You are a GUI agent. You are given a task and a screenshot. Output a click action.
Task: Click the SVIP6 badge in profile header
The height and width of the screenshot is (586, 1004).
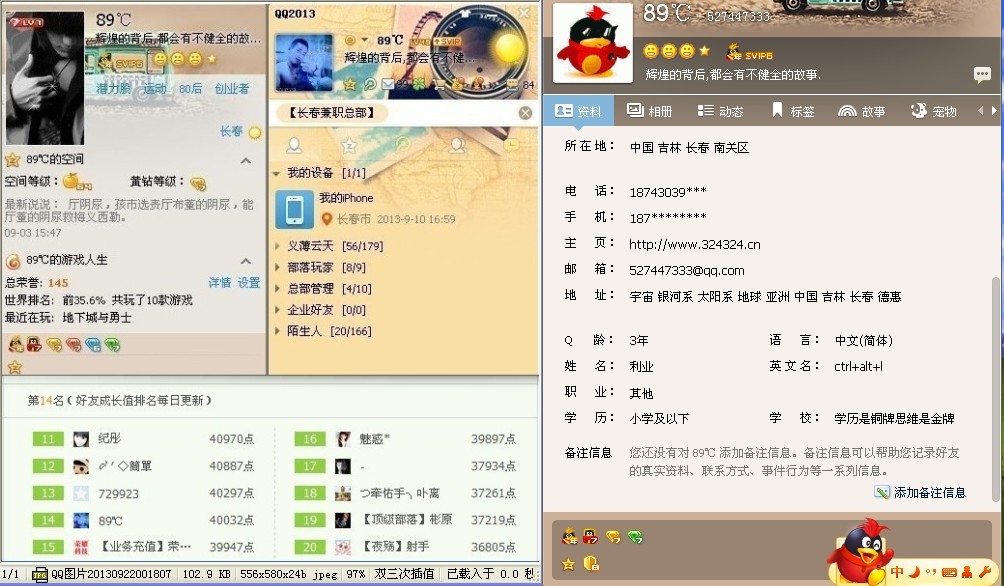749,53
